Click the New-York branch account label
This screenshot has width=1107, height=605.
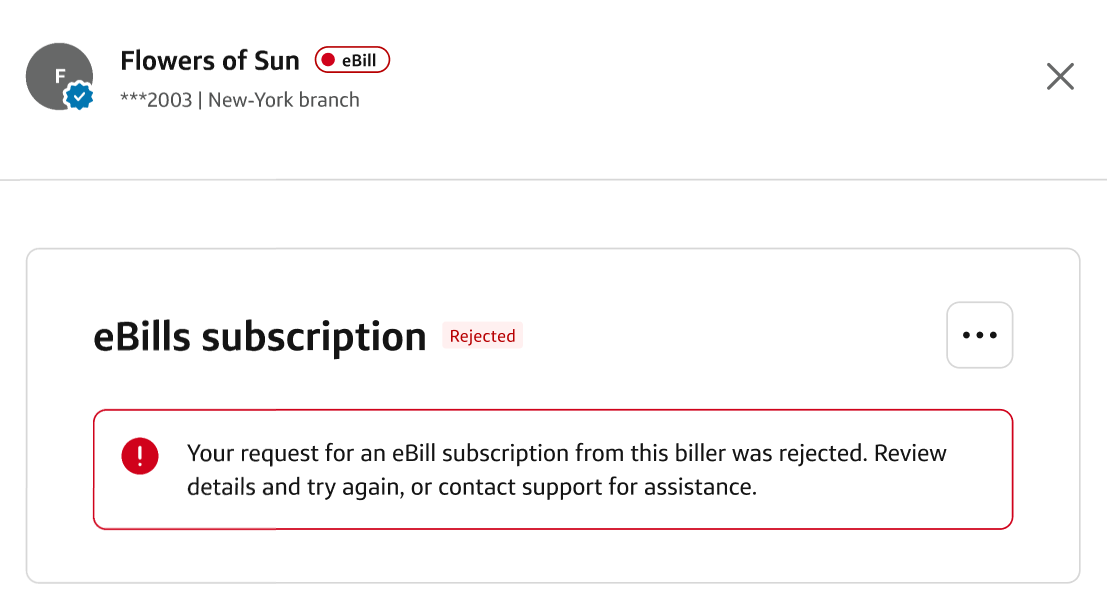284,99
